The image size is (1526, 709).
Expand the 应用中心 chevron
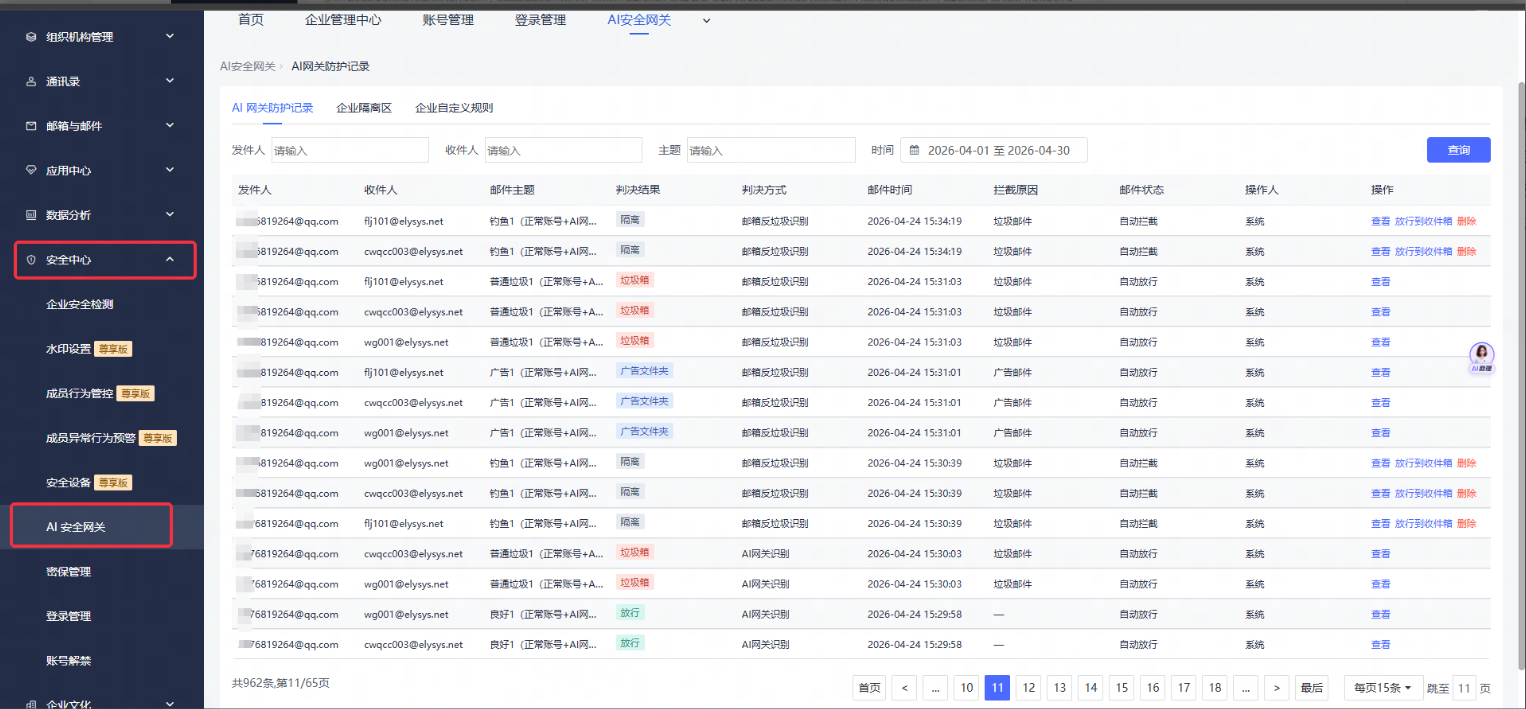tap(170, 170)
